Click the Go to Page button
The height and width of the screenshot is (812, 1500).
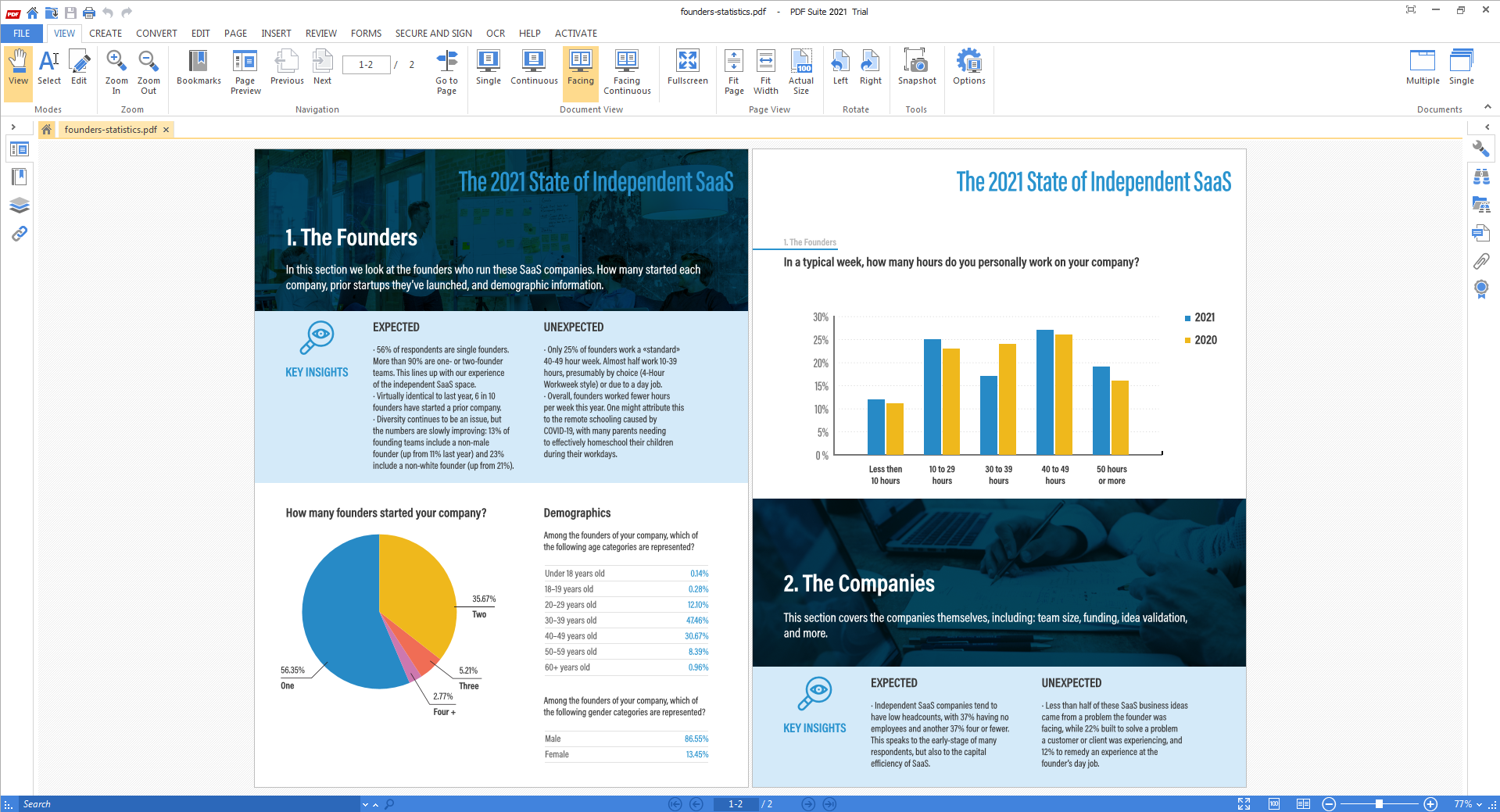pos(446,70)
